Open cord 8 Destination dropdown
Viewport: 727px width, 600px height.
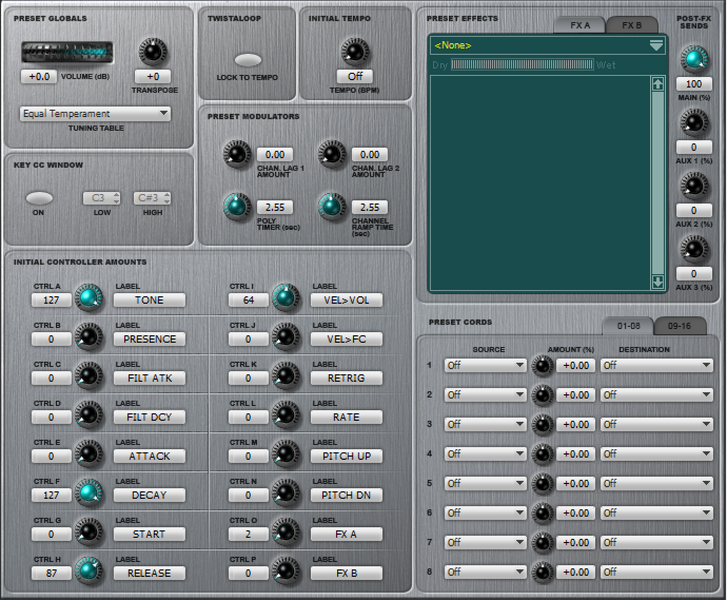(657, 572)
